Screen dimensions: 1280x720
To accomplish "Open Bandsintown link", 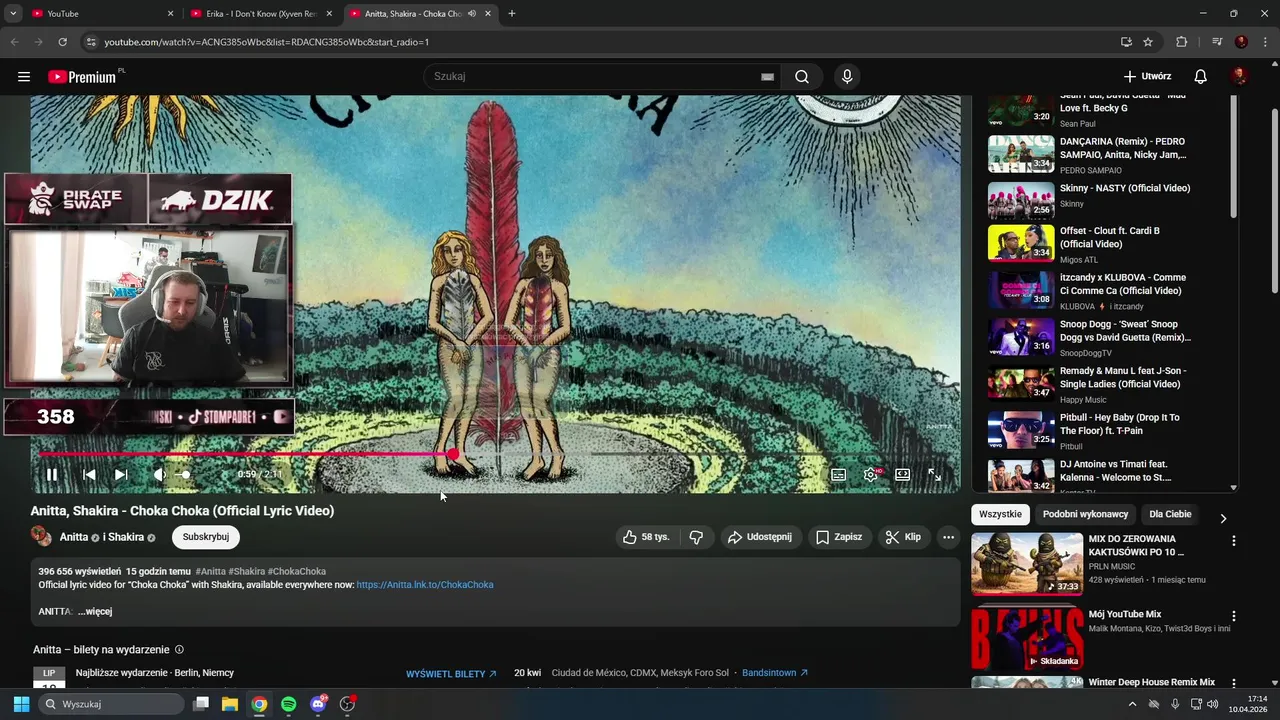I will coord(775,673).
